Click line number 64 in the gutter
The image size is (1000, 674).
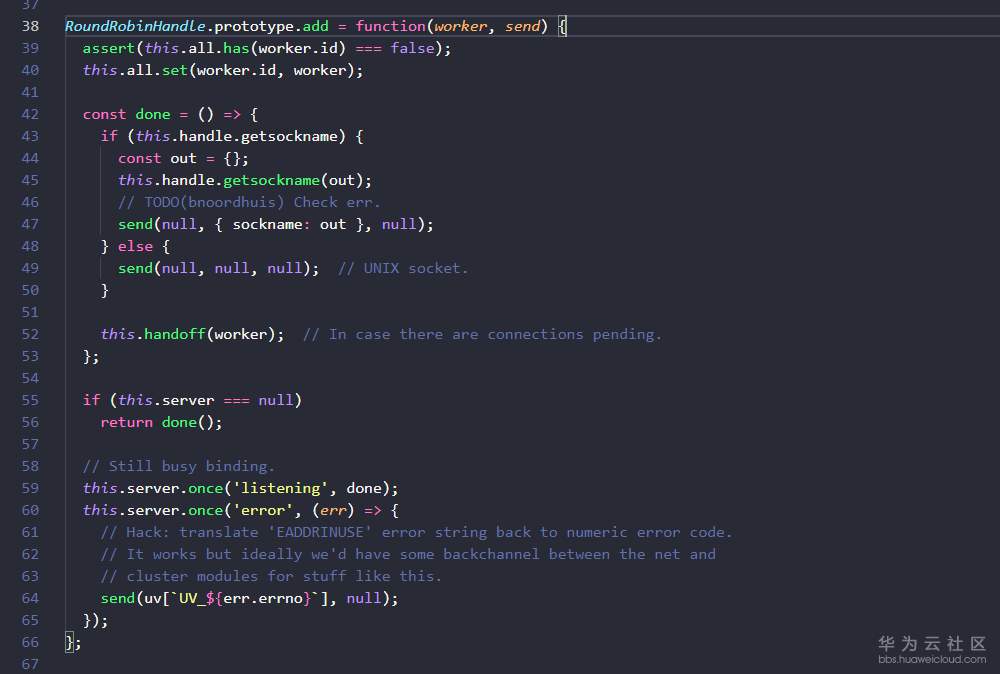(30, 598)
